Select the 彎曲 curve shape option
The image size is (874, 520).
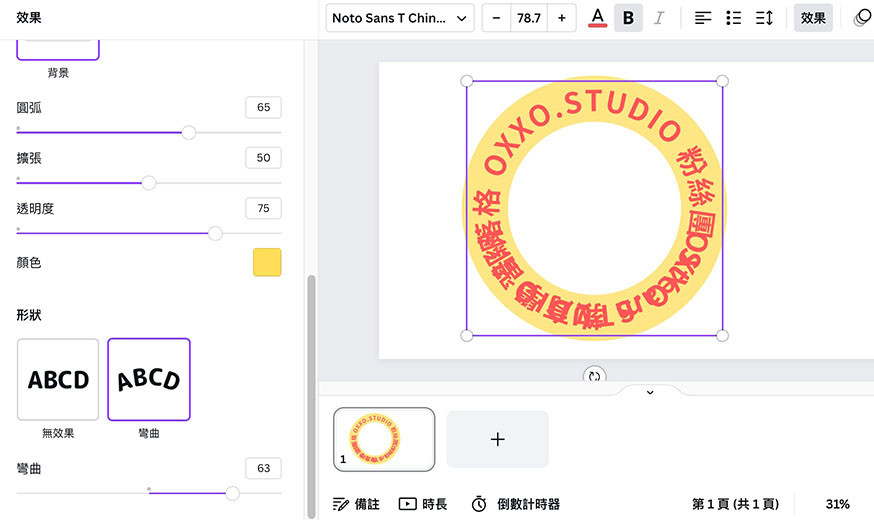coord(149,379)
